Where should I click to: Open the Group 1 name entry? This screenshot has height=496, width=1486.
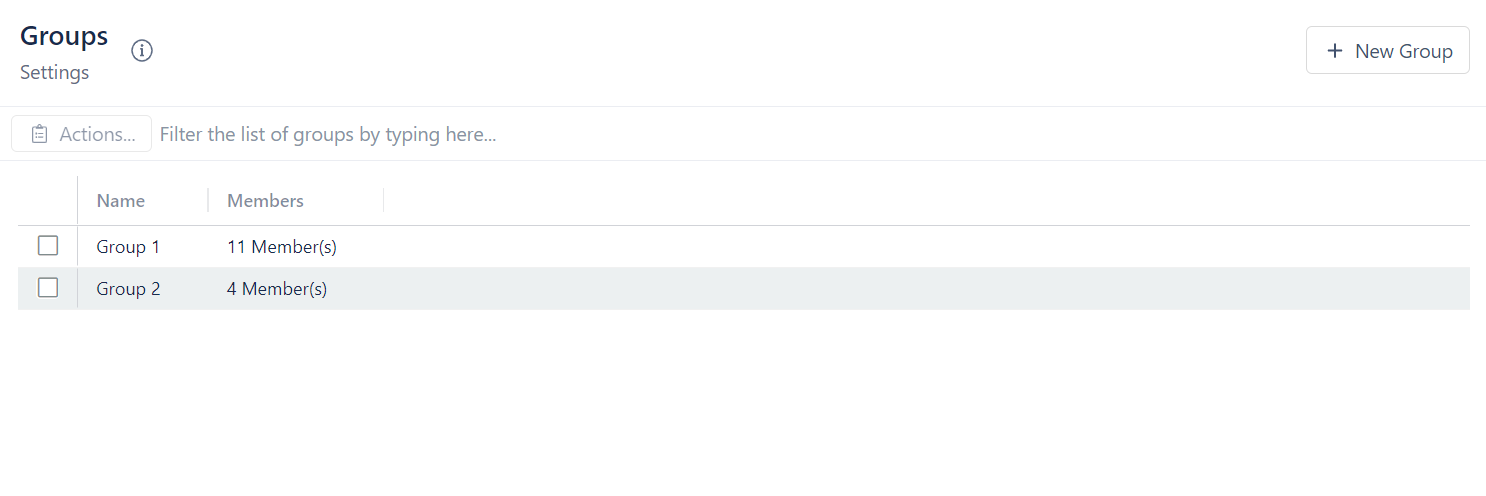point(128,247)
